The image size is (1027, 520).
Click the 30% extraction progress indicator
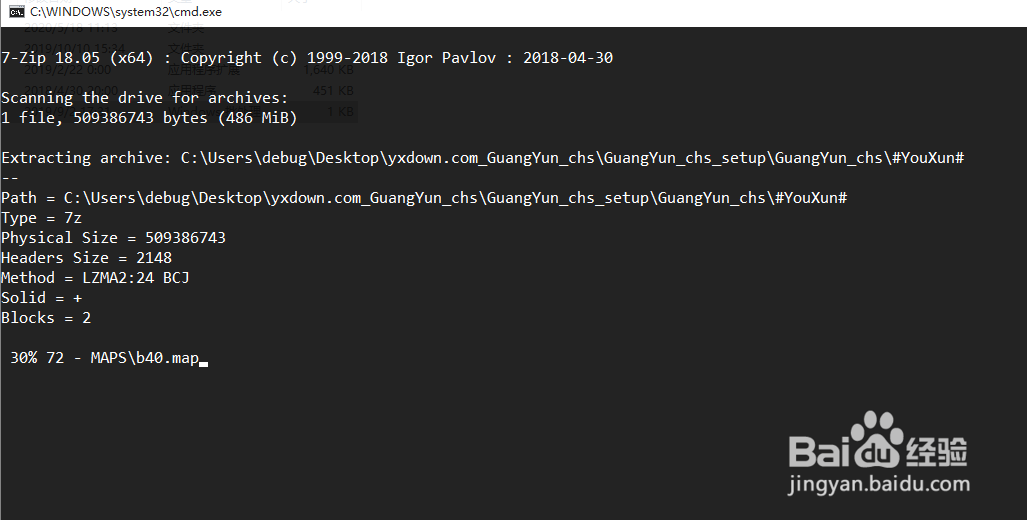point(24,358)
